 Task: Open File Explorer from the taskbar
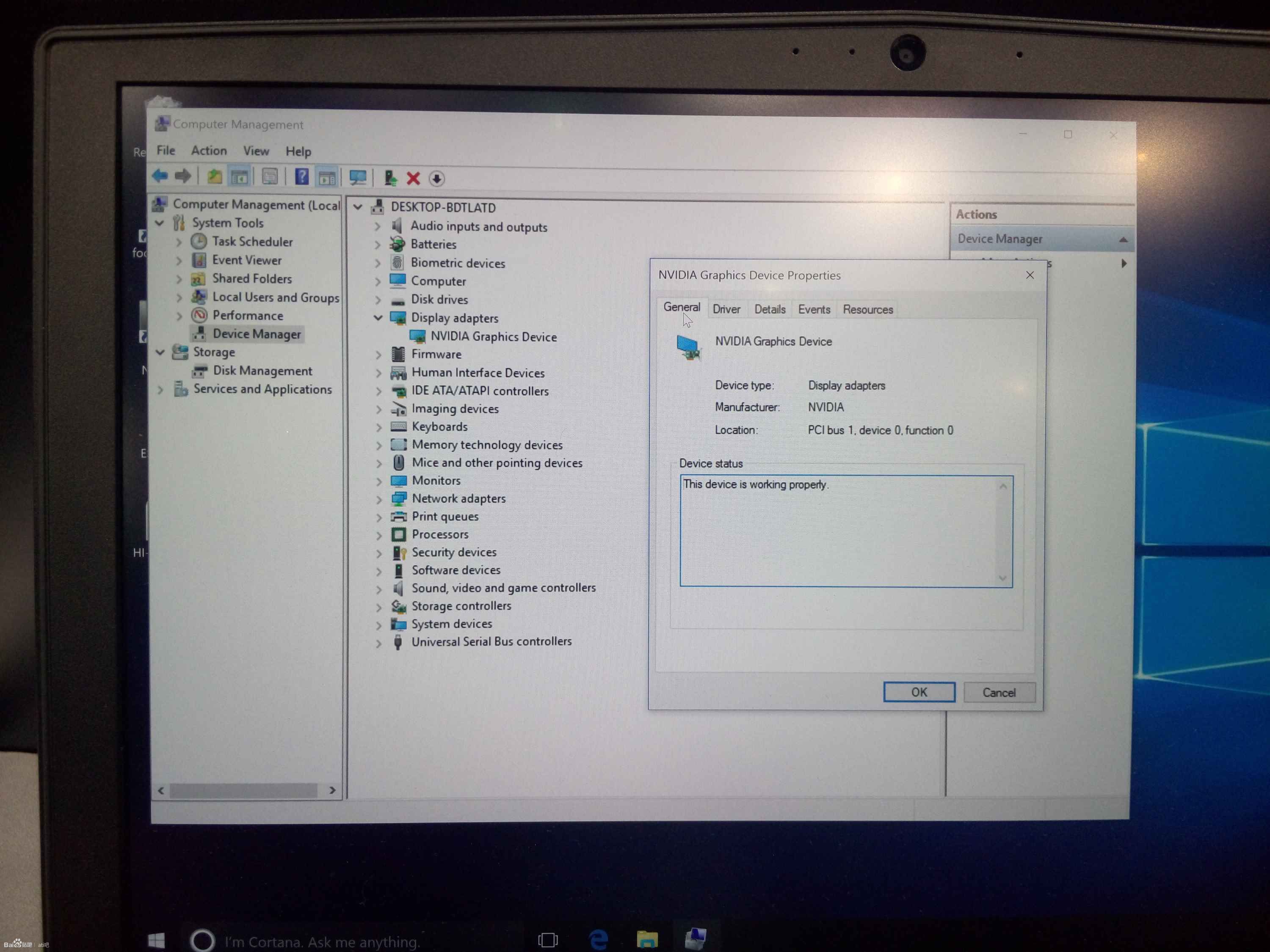pos(647,939)
